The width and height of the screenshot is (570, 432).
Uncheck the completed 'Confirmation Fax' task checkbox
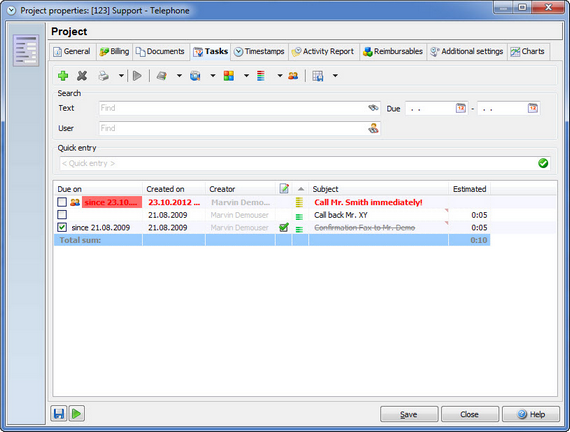pos(62,227)
